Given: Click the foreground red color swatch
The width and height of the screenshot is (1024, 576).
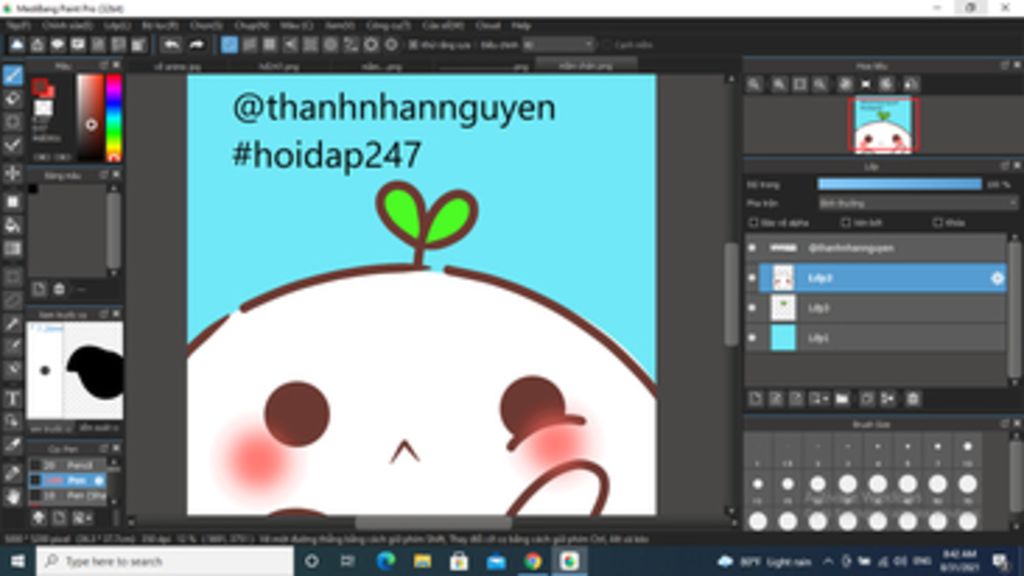Looking at the screenshot, I should (41, 87).
